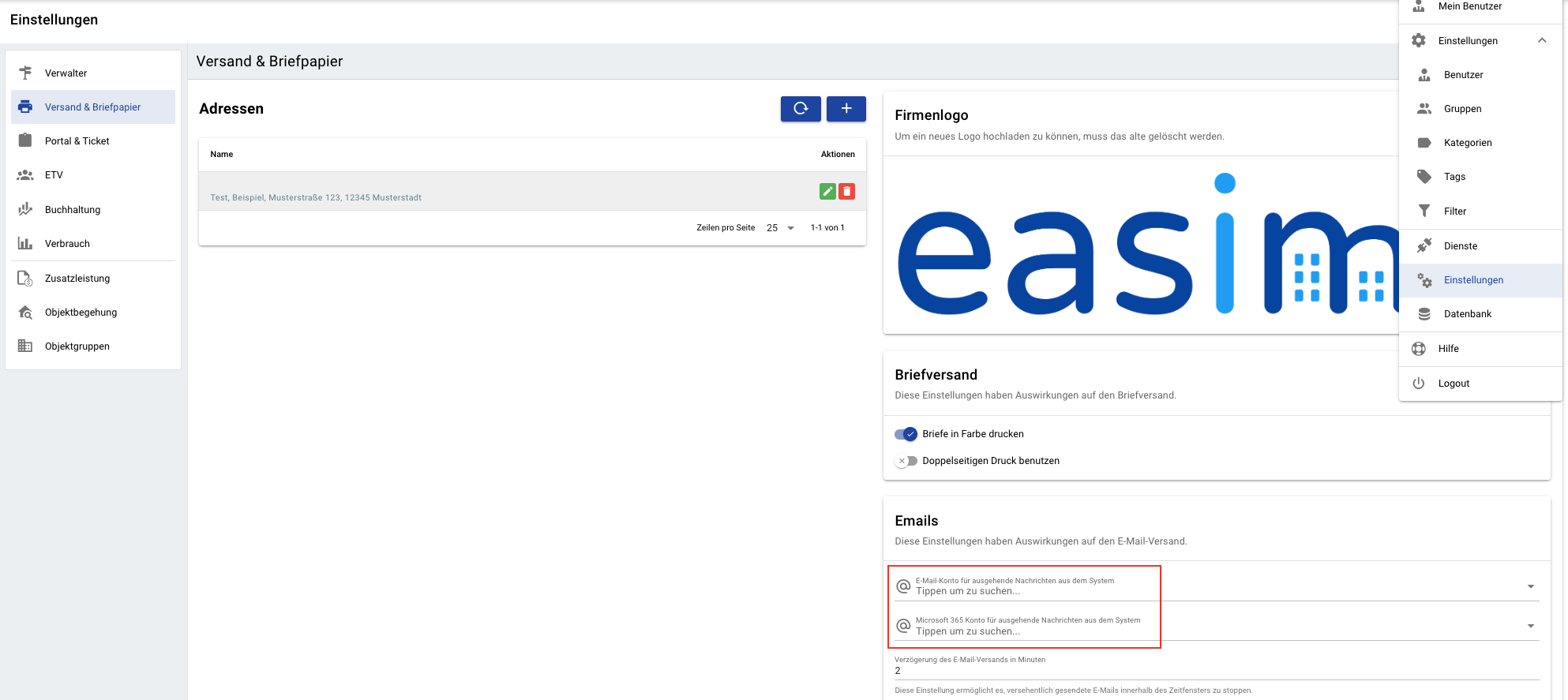Open Buchhaltung settings
1568x700 pixels.
[x=93, y=209]
